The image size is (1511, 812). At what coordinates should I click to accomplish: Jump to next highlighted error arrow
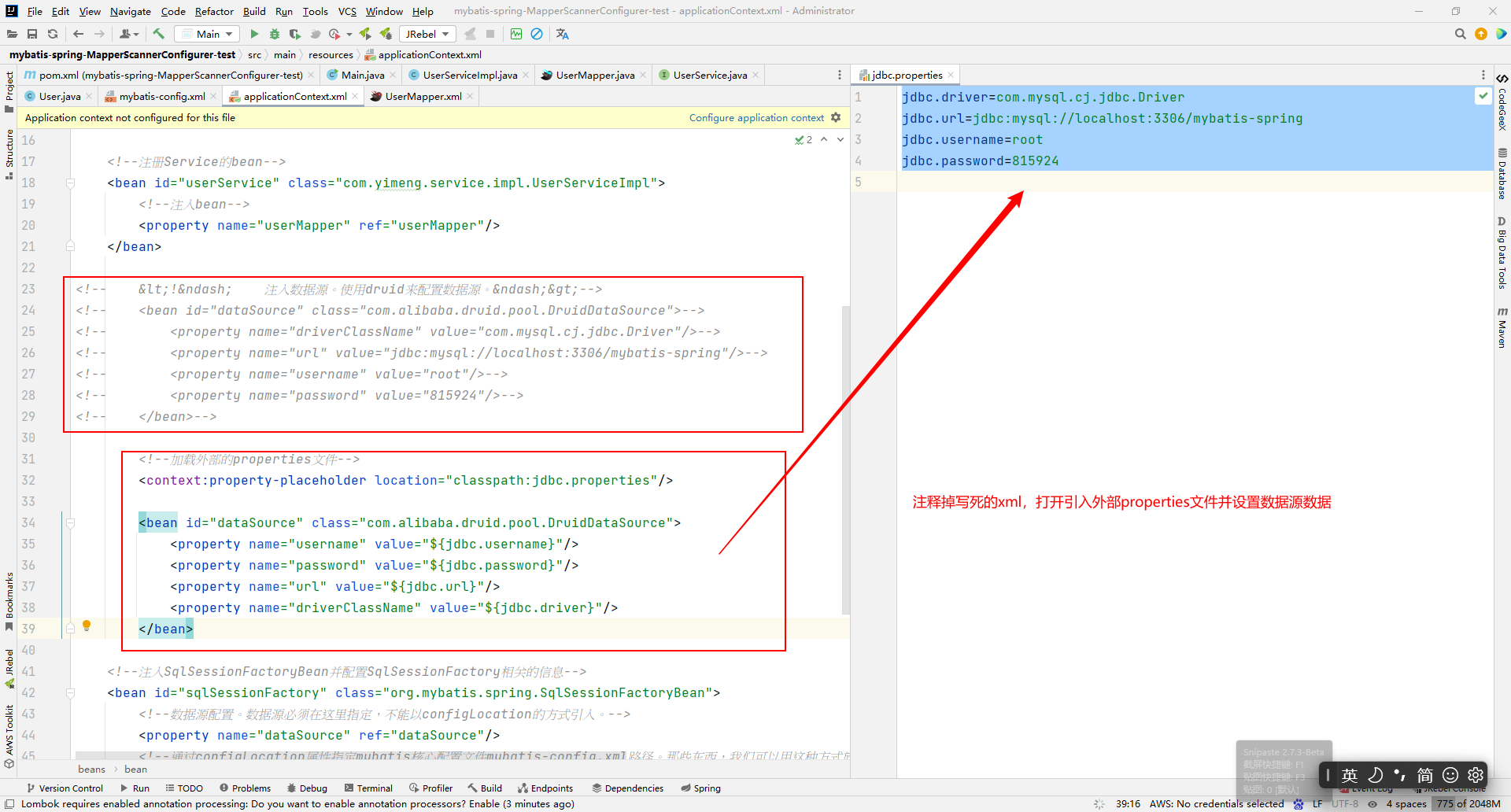(840, 139)
